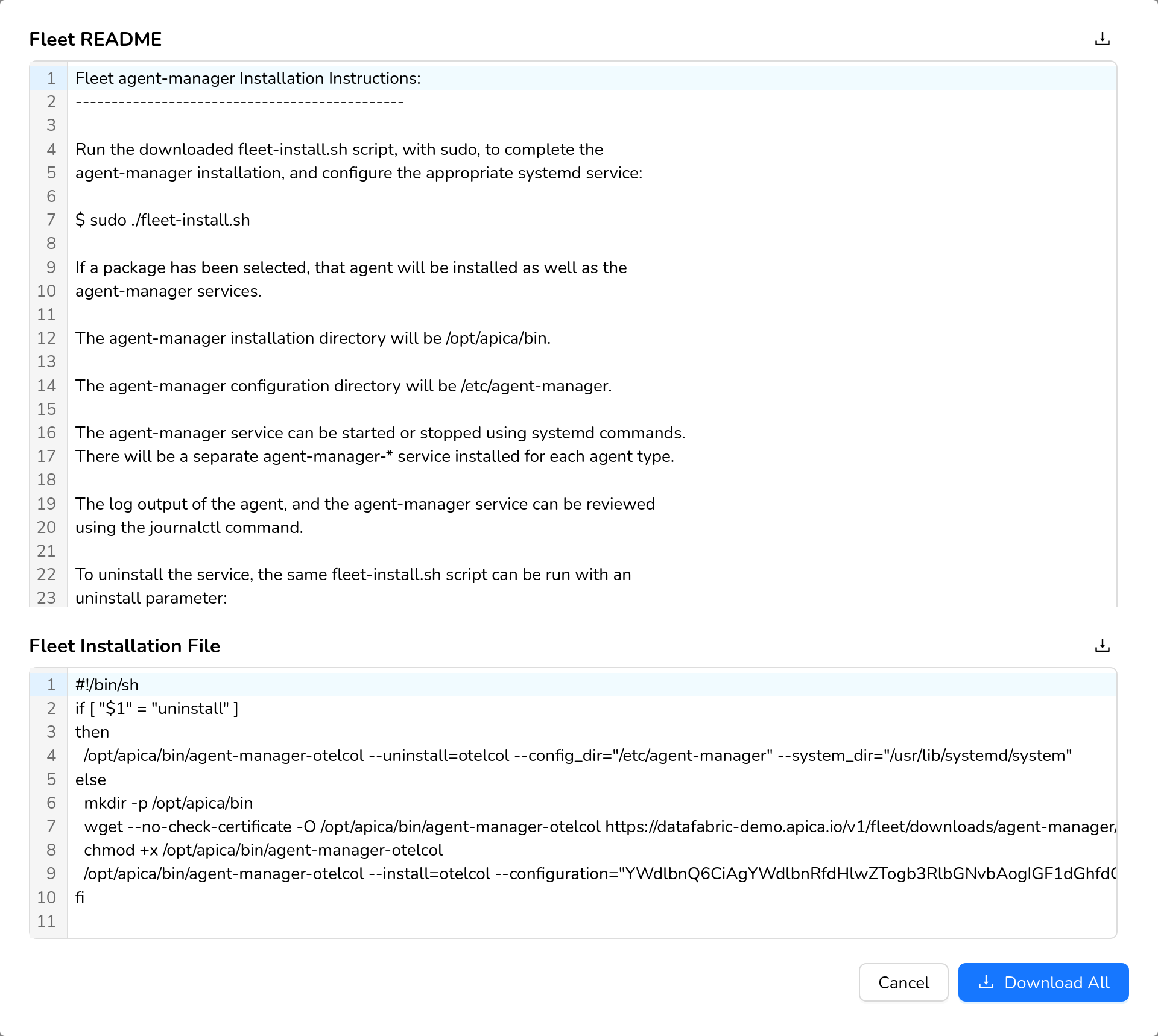
Task: Click the 'using the journalctl command' line
Action: tap(189, 528)
